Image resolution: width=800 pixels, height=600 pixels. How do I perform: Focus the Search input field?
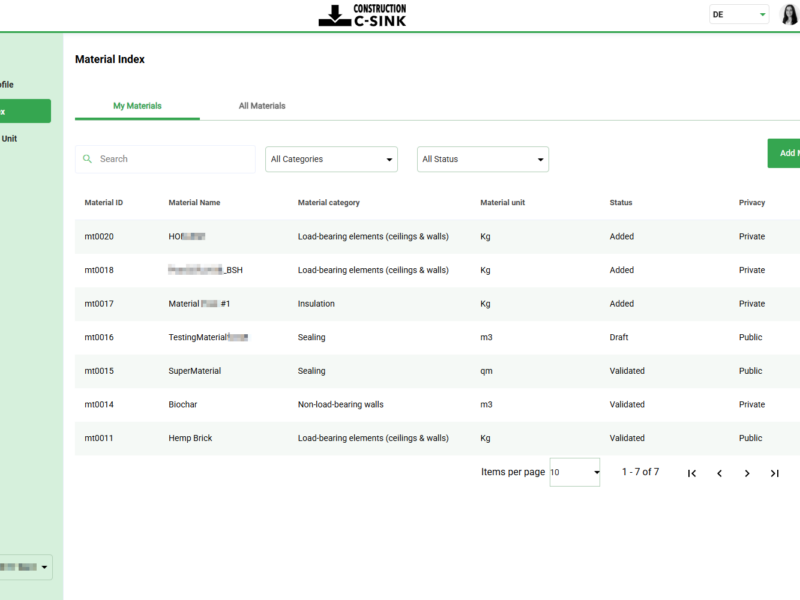[165, 159]
